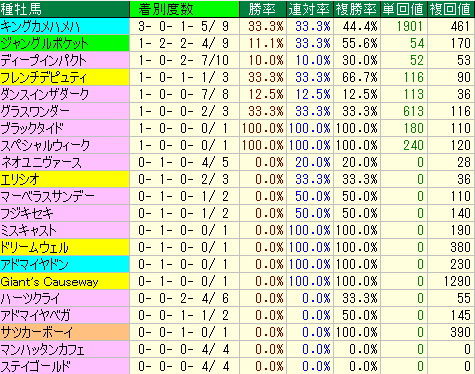Sort by the 連対率 column header
475x374 pixels.
310,9
